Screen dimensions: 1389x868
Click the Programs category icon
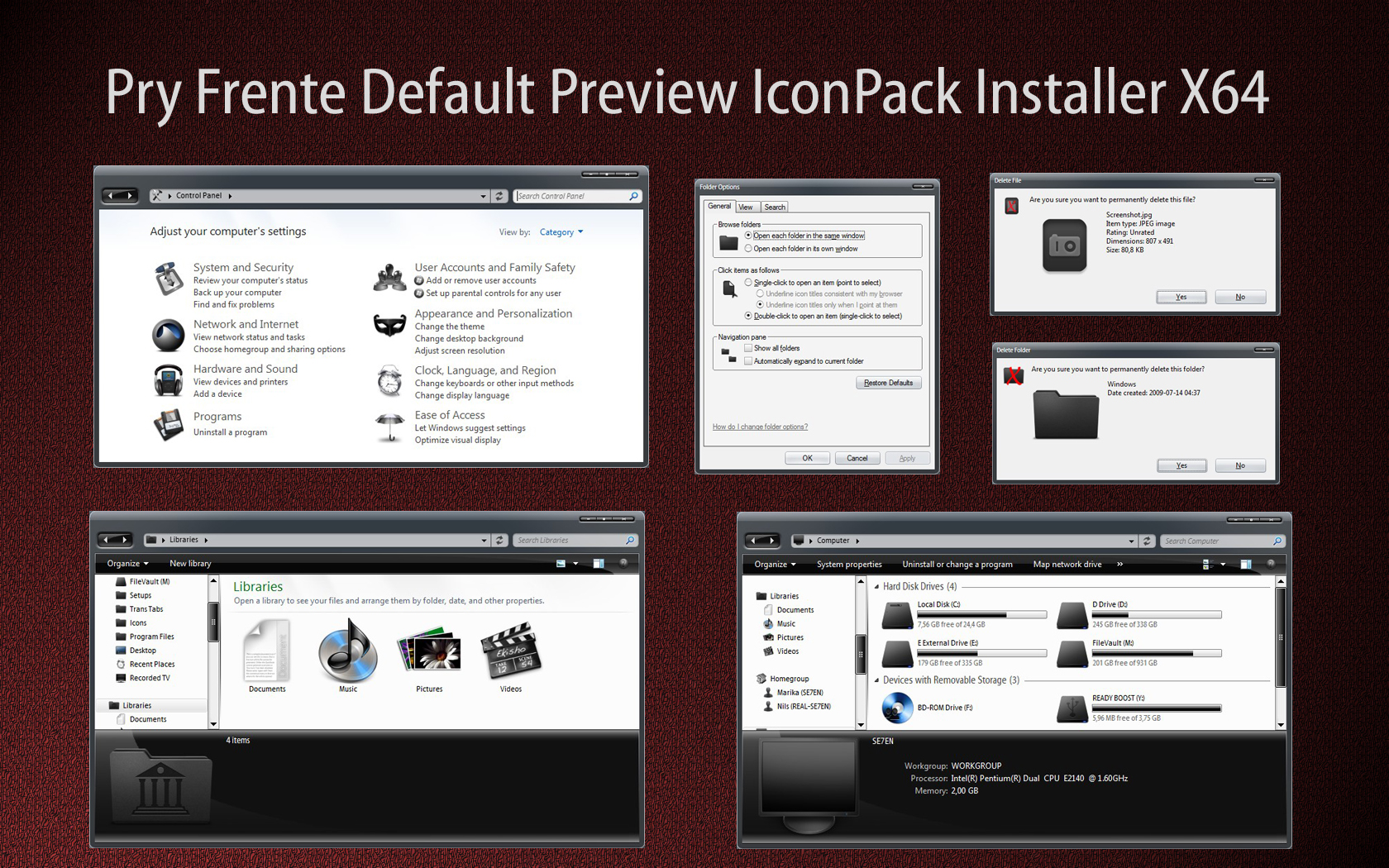(169, 425)
